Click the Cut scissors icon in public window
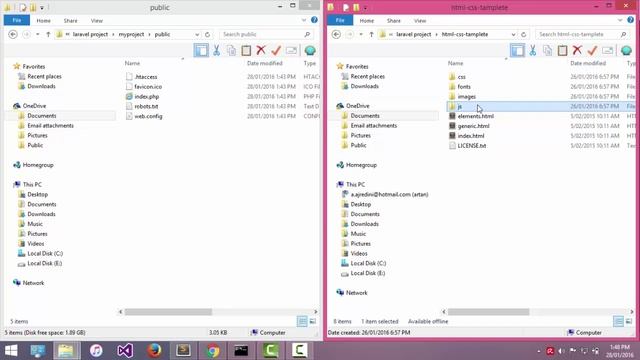The image size is (640, 360). [216, 51]
